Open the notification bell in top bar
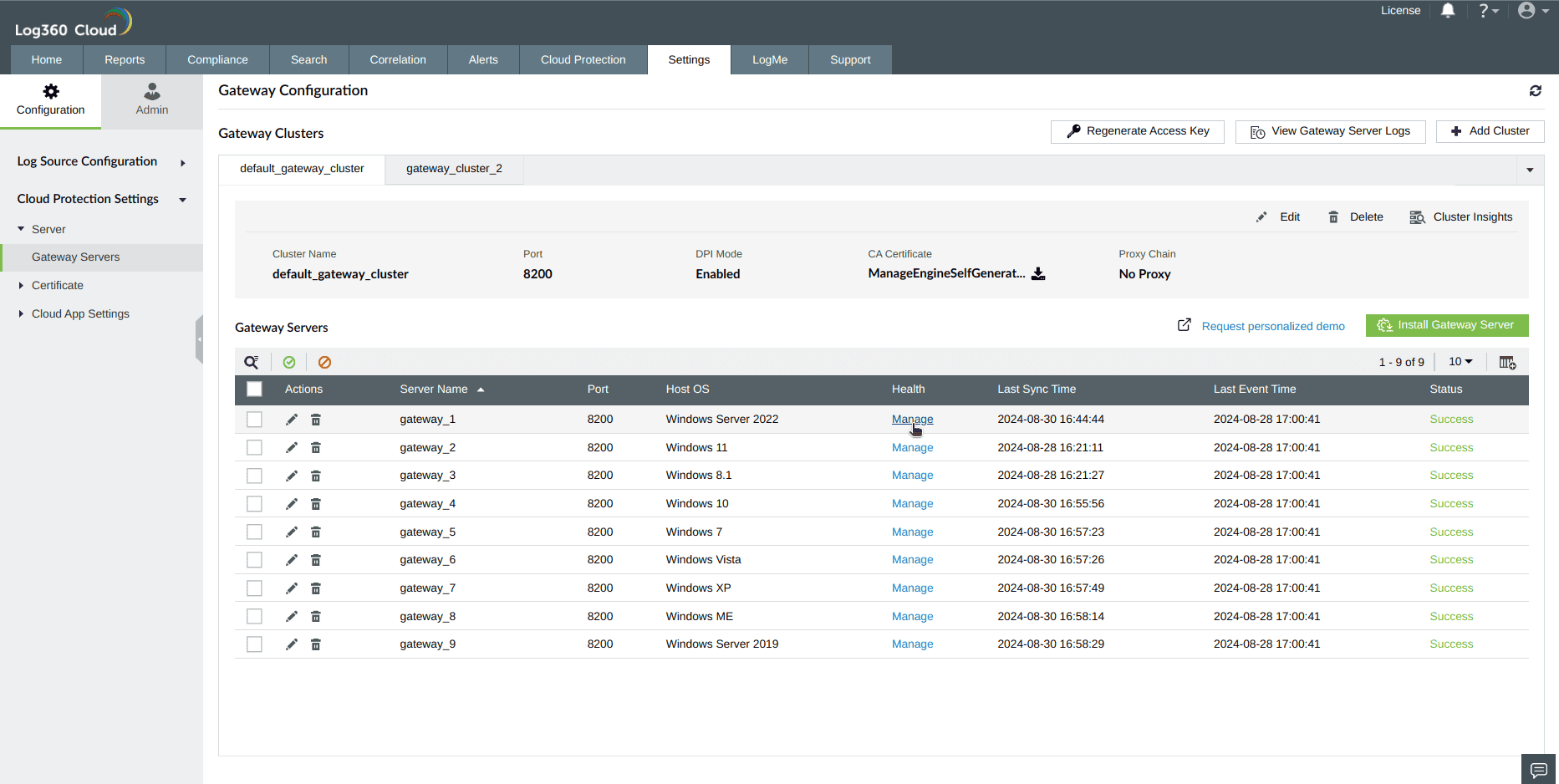The image size is (1559, 784). point(1449,11)
